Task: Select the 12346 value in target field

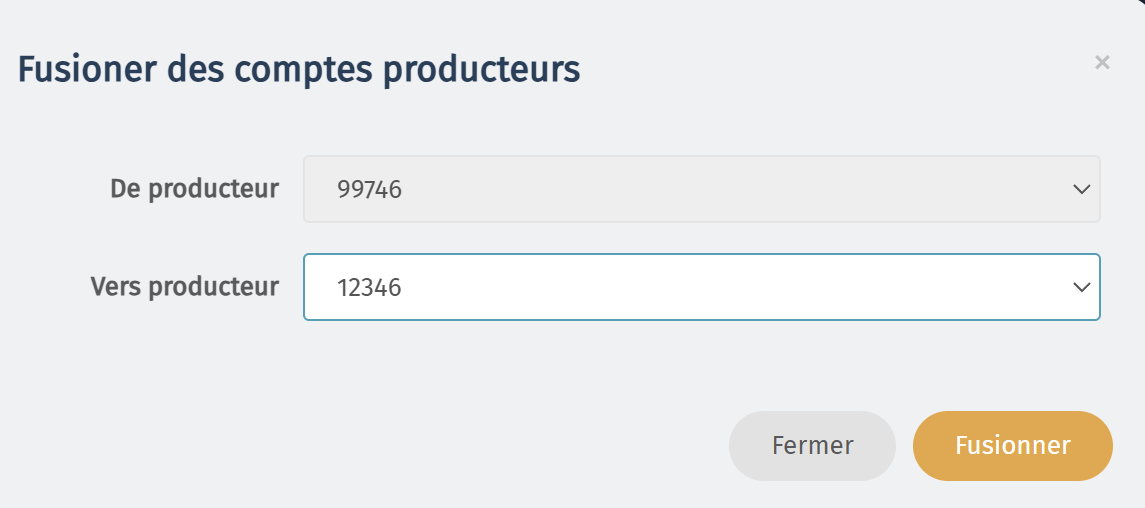Action: [x=369, y=288]
